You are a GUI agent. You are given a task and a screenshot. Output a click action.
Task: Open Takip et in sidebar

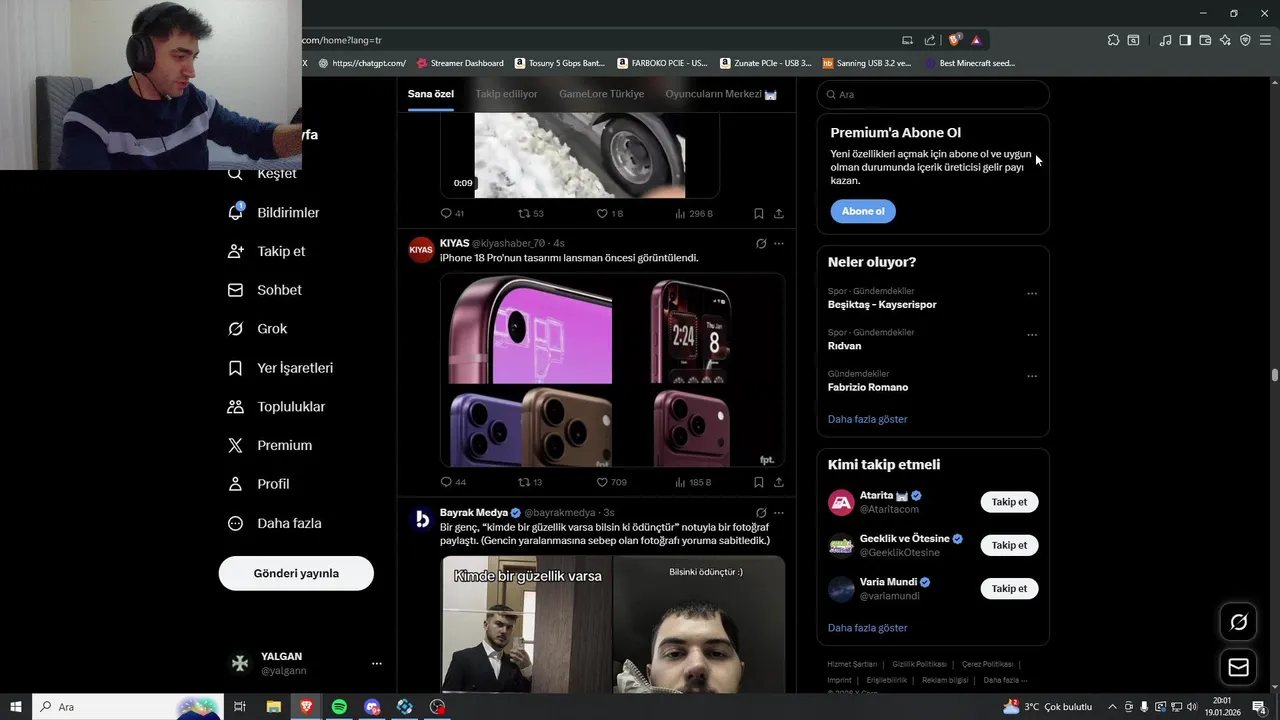pos(267,251)
